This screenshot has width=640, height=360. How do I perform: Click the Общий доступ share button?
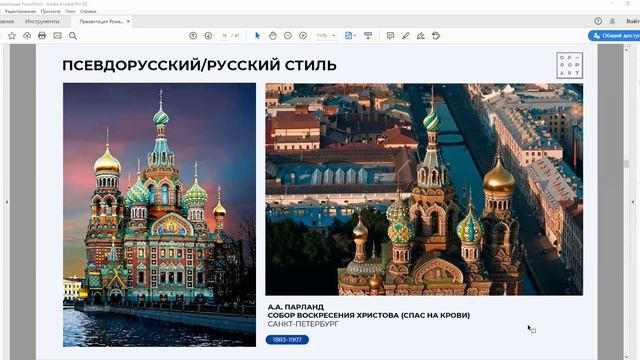[615, 36]
